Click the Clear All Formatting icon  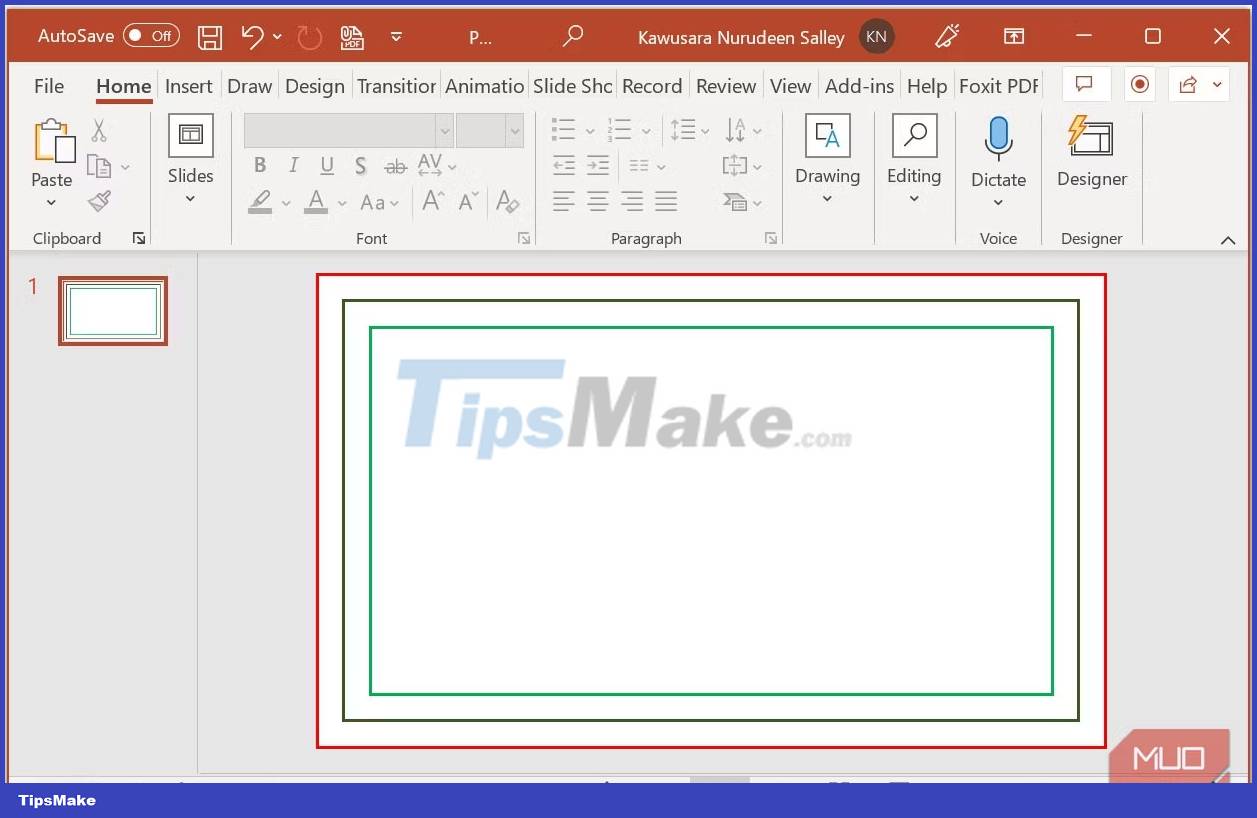tap(508, 202)
